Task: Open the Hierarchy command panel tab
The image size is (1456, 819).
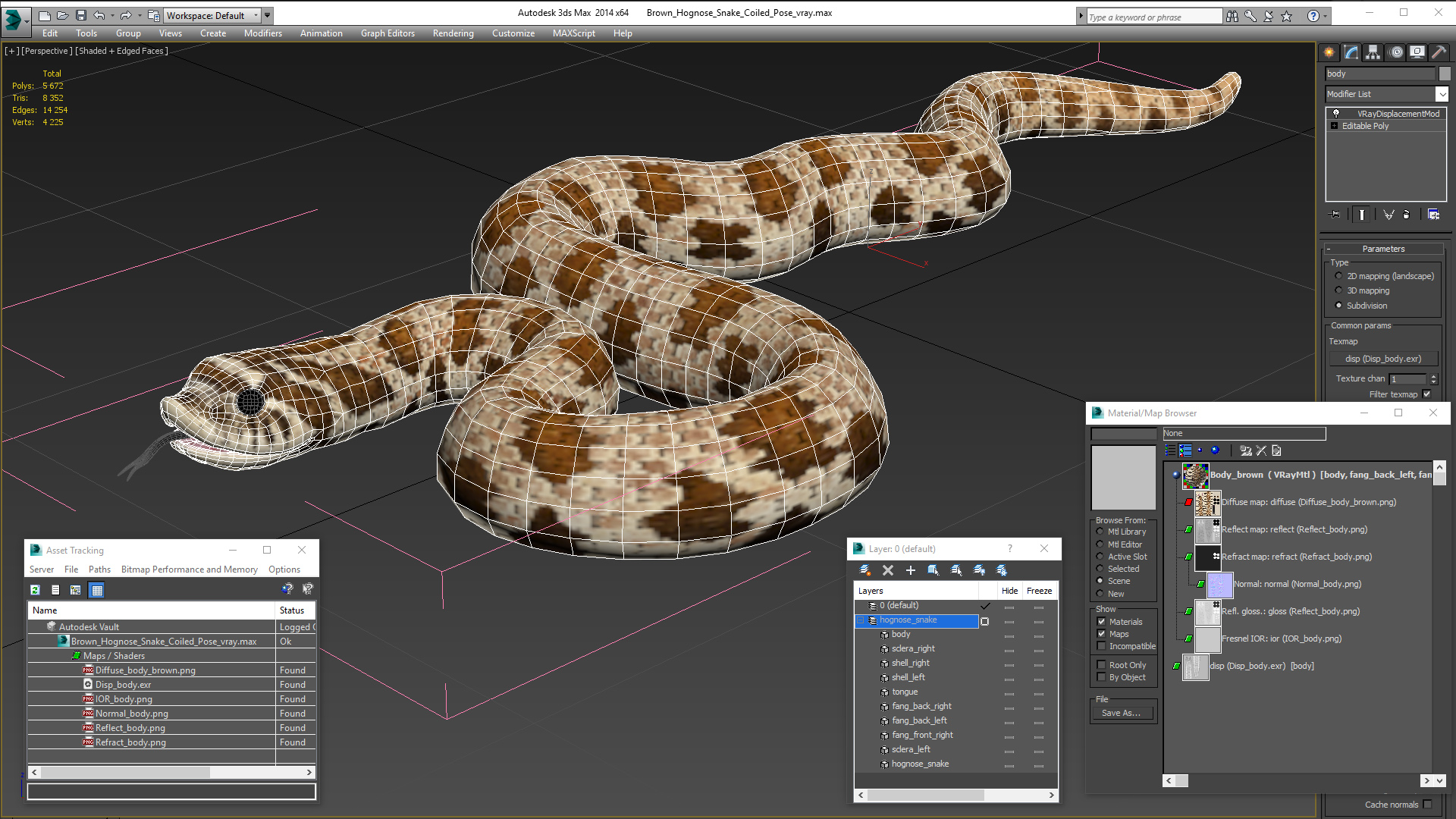Action: pyautogui.click(x=1373, y=52)
